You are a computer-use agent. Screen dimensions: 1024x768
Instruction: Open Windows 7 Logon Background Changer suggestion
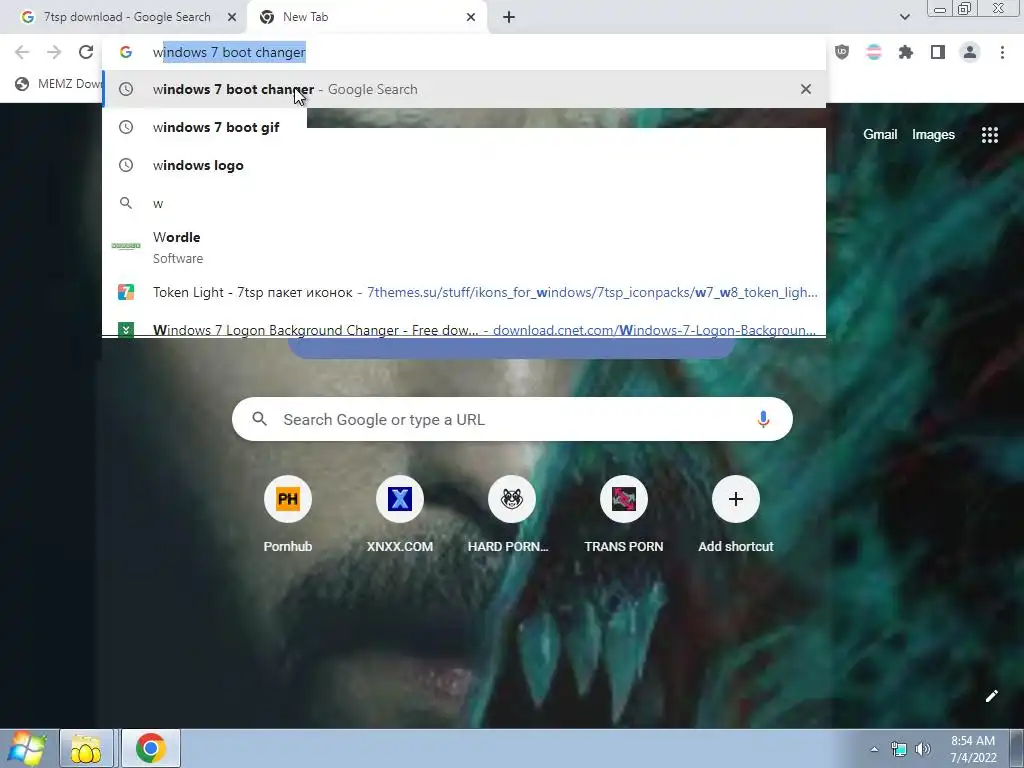point(464,327)
